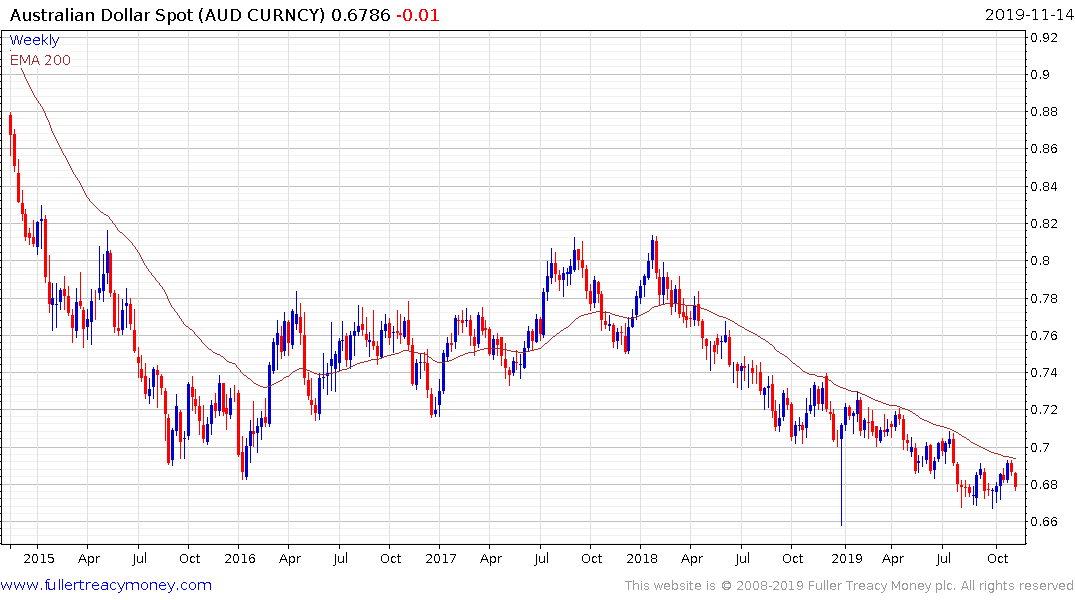The height and width of the screenshot is (600, 1075).
Task: Select the last price value 0.6786
Action: [361, 15]
